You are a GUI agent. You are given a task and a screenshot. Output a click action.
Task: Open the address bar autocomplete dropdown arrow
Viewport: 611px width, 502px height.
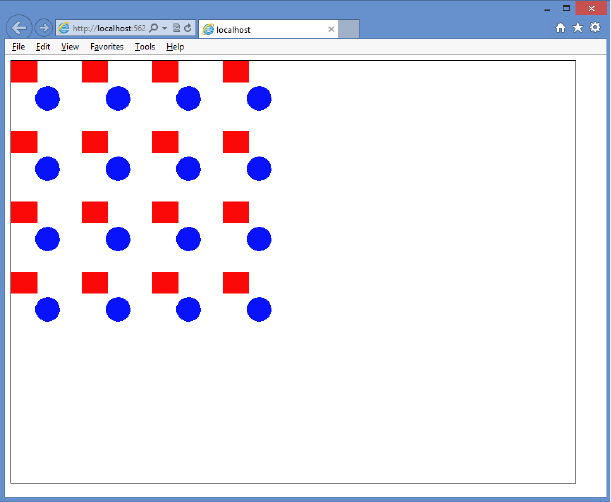(x=164, y=28)
